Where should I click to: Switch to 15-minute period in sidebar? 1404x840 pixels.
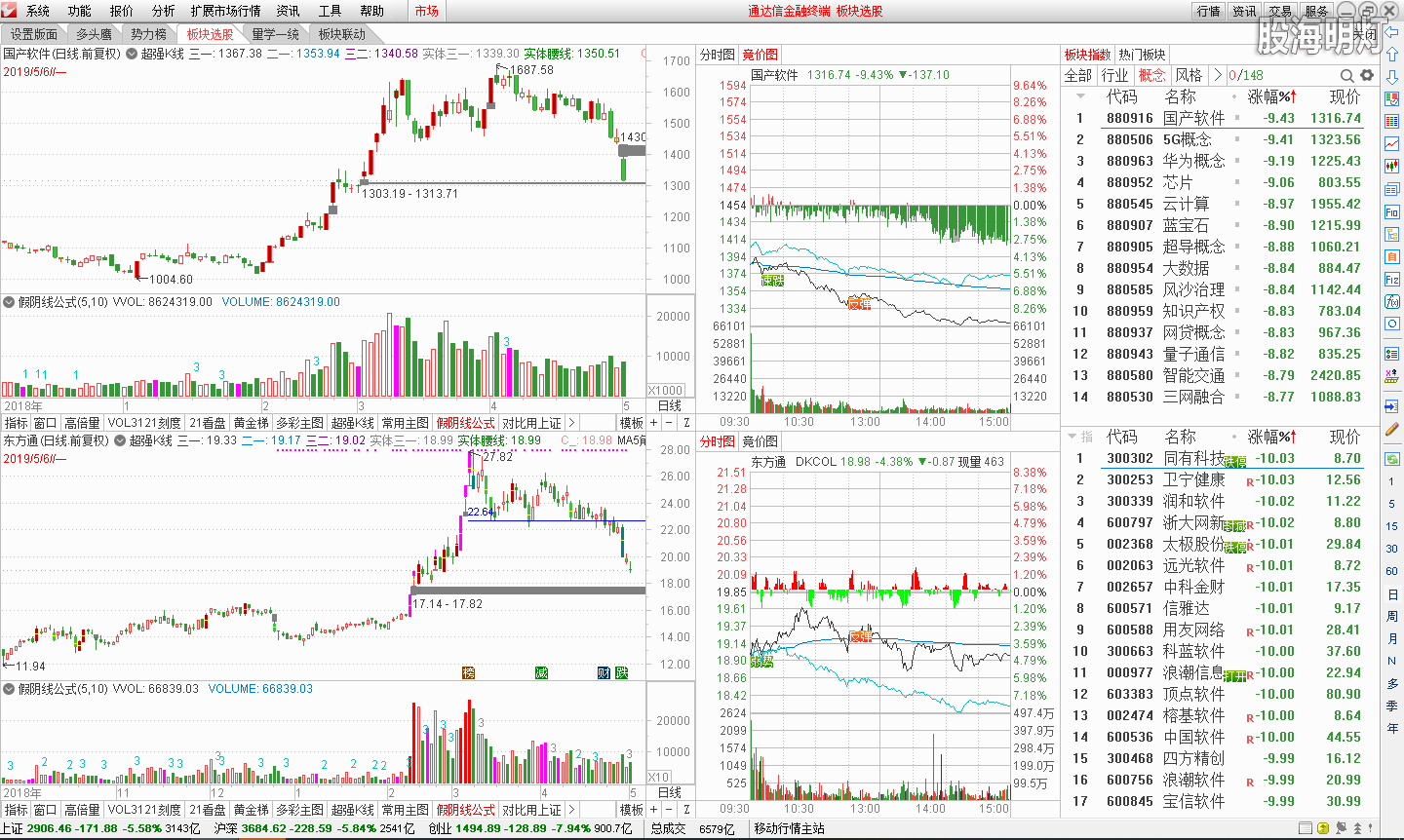click(1391, 526)
